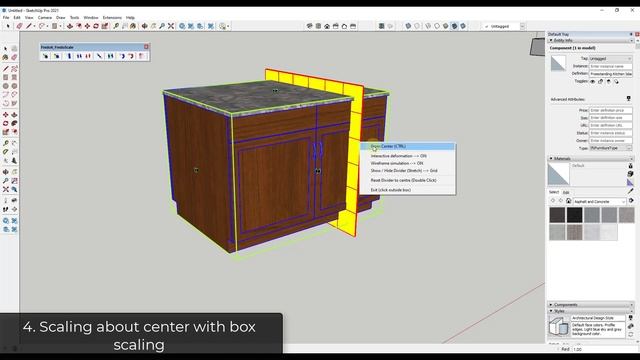Select the Line tool in top toolbar
640x360 pixels.
29,26
